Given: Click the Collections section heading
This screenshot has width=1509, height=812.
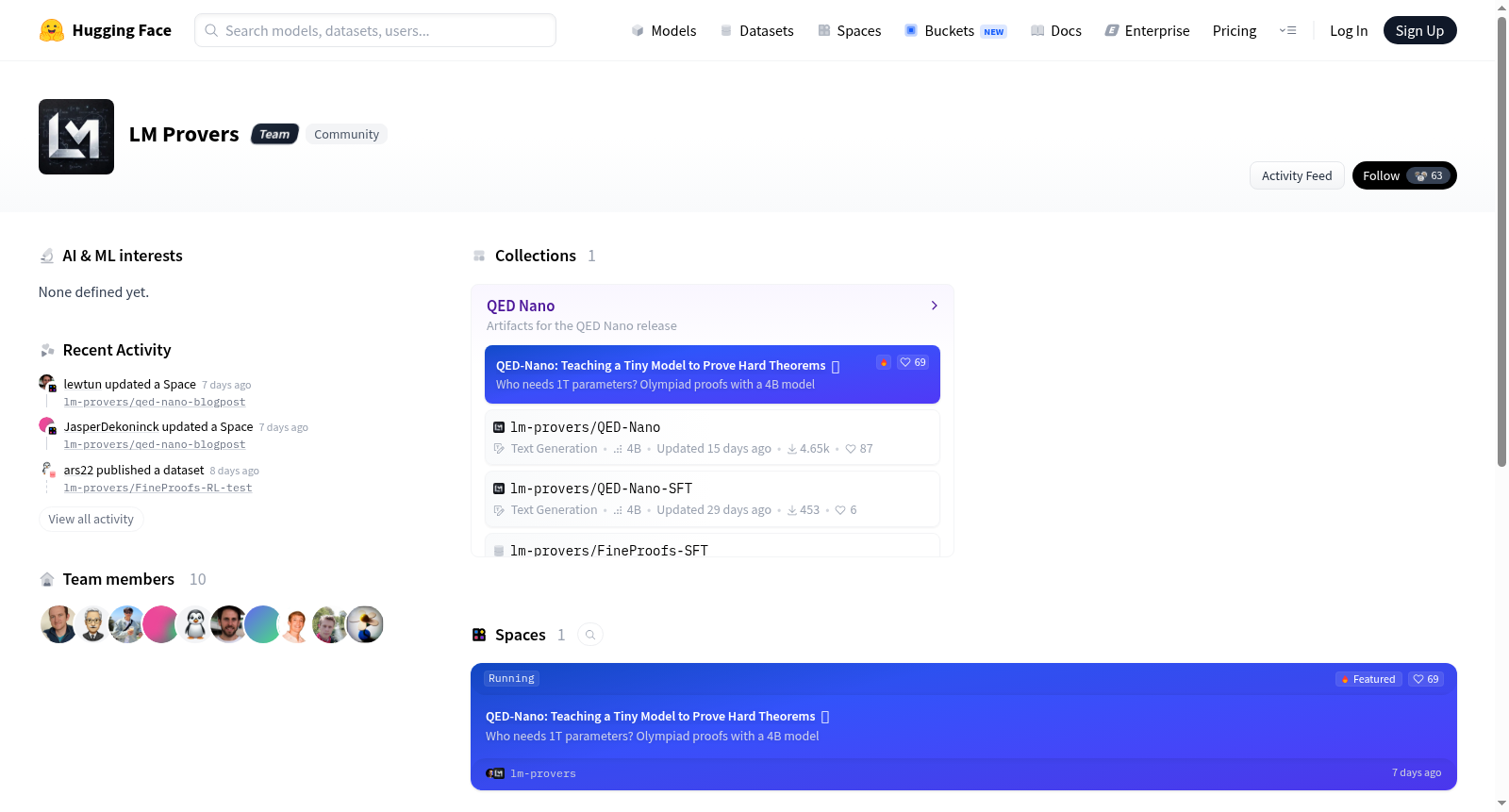Looking at the screenshot, I should click(536, 256).
